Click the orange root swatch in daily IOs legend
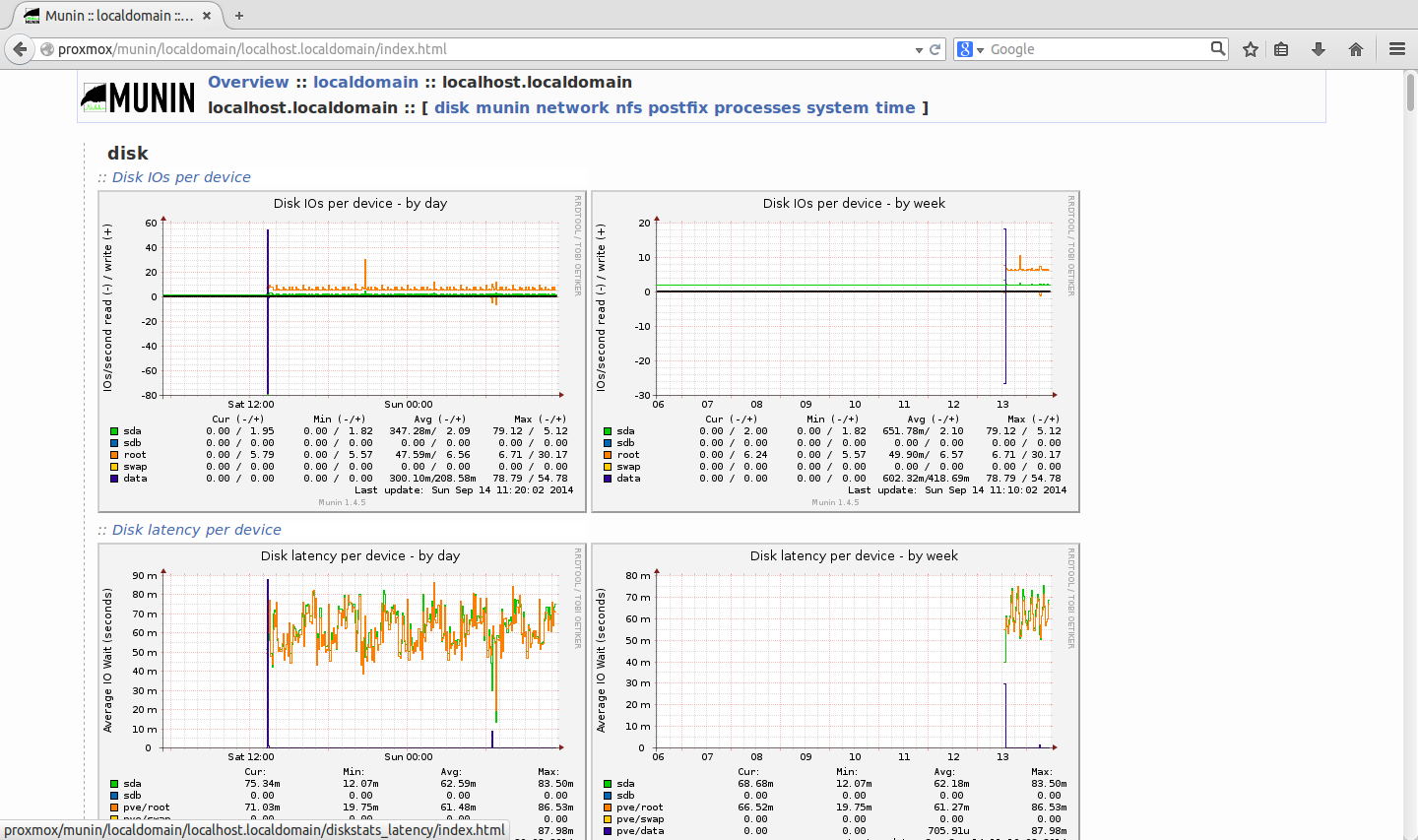Image resolution: width=1418 pixels, height=840 pixels. [x=114, y=455]
